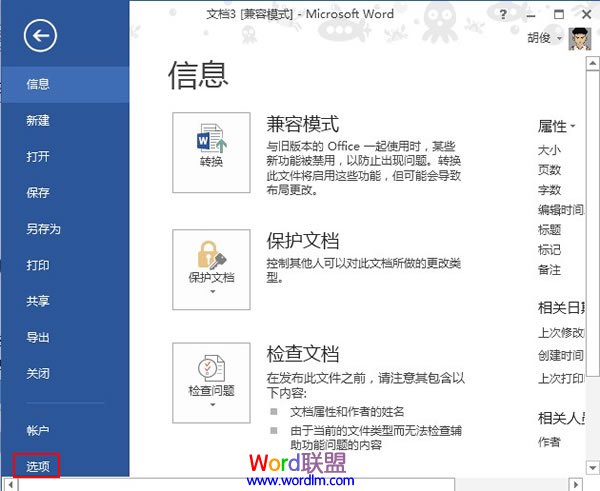
Task: Open the 保护文档 (Protect Document) lock icon
Action: point(211,267)
